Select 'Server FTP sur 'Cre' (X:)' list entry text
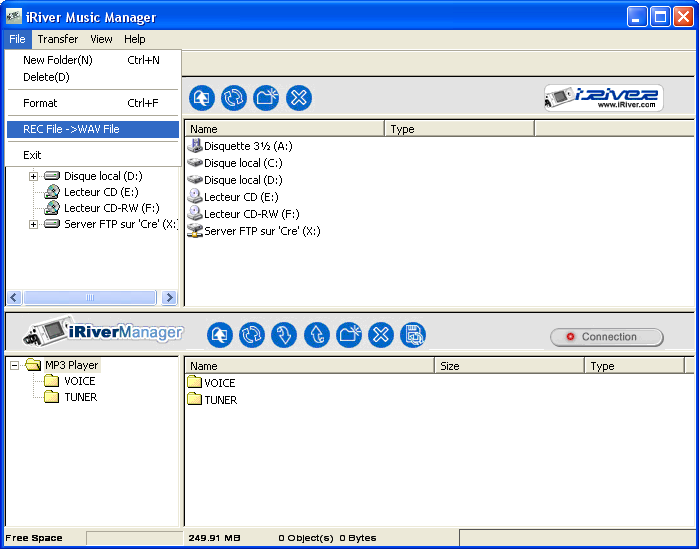This screenshot has width=699, height=549. [x=262, y=230]
